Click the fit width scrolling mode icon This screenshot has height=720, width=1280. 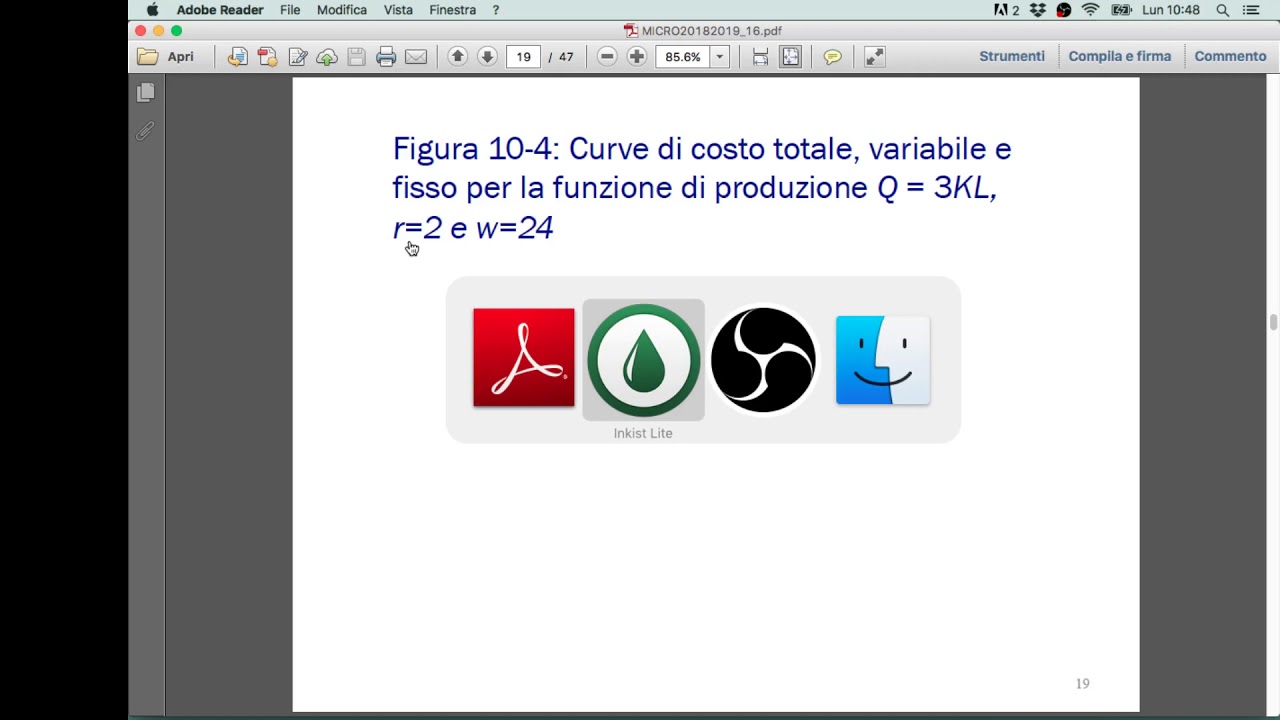(760, 57)
